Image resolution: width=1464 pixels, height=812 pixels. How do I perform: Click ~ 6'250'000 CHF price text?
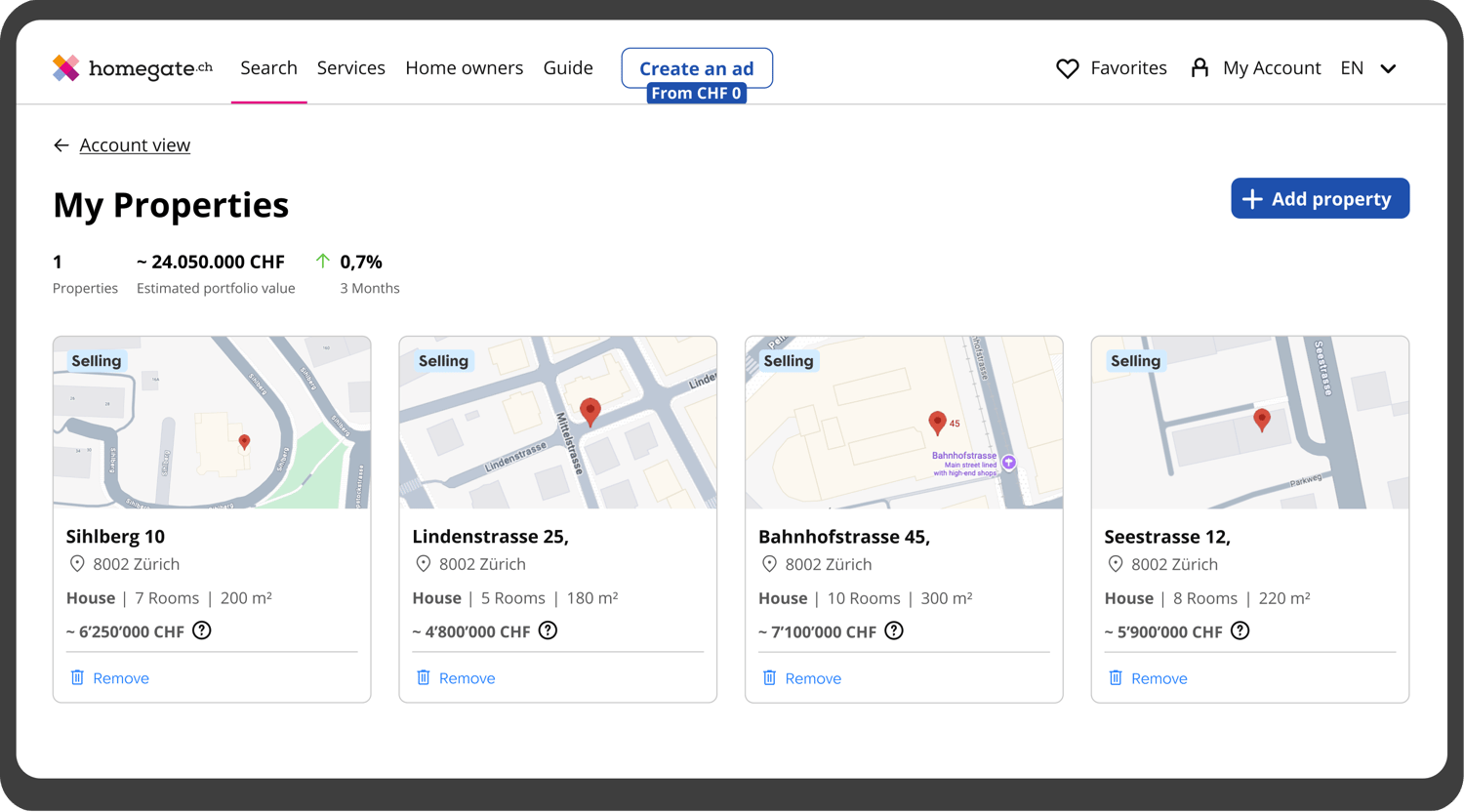(x=125, y=631)
